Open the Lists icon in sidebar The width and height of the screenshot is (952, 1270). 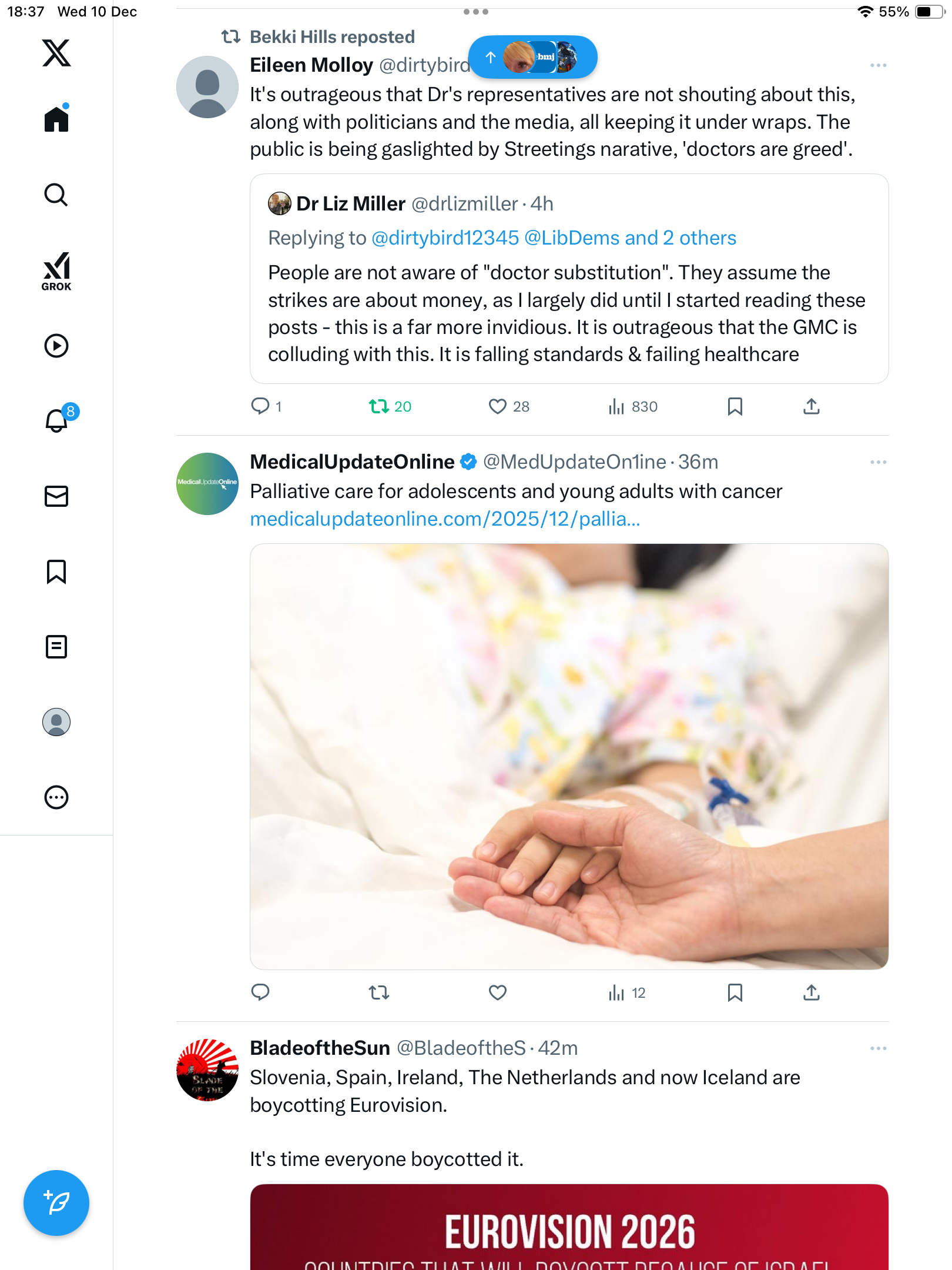click(56, 647)
